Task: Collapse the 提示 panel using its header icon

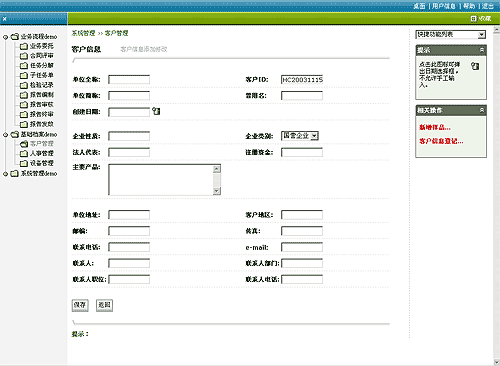Action: click(x=482, y=50)
